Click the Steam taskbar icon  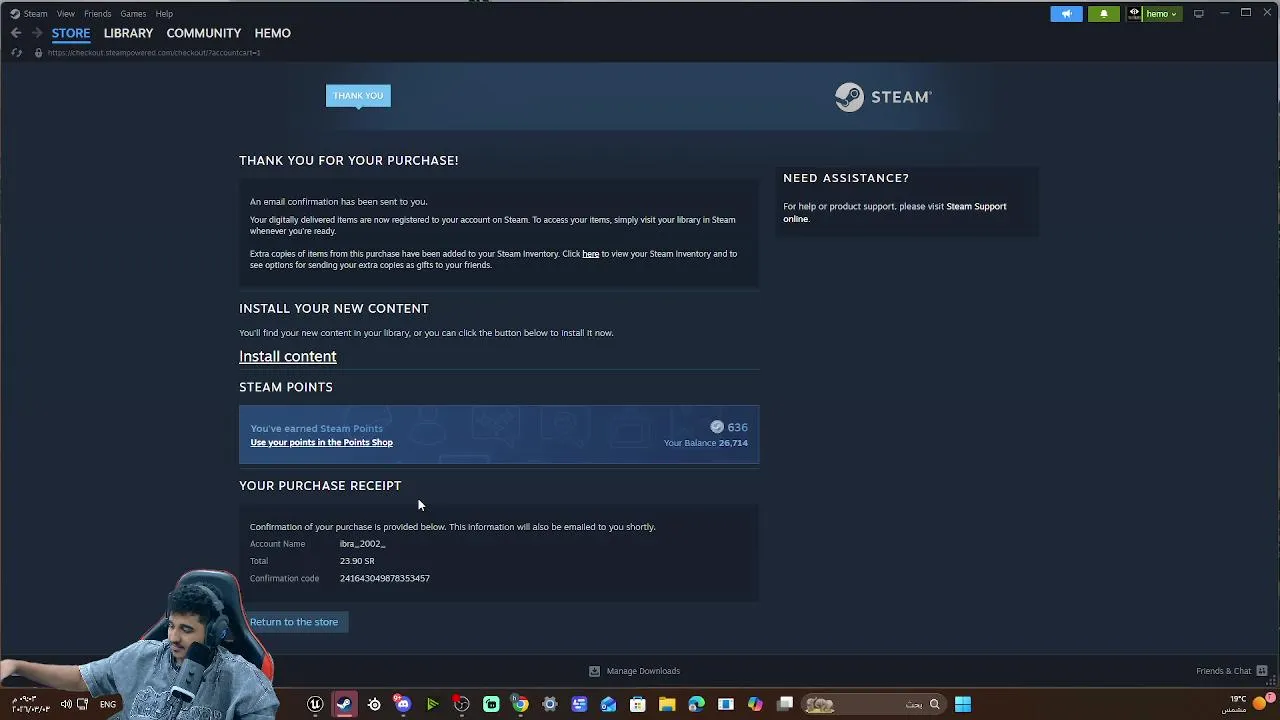point(344,705)
